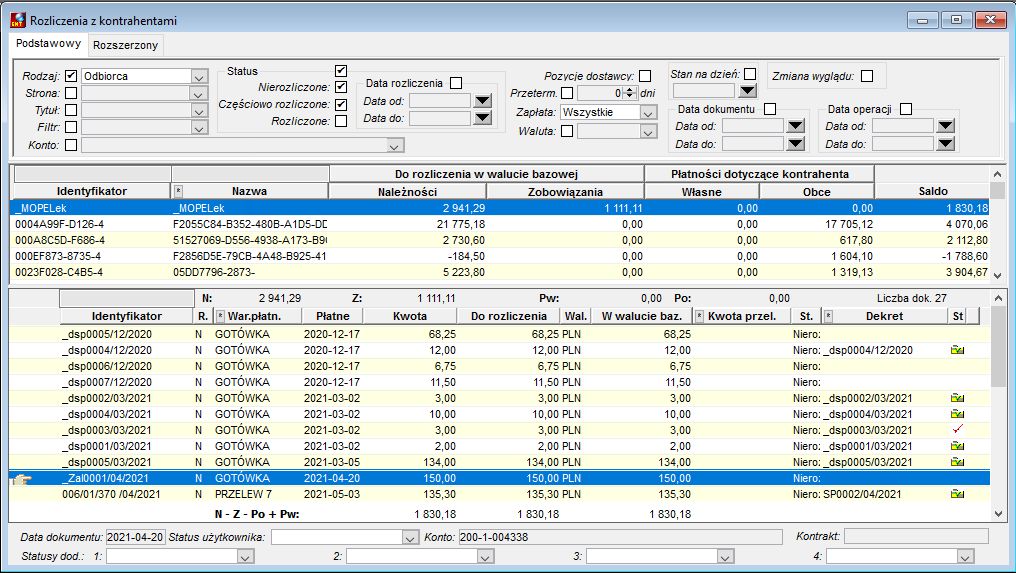
Task: Select document _dsp0005/12/2020
Action: pos(499,334)
